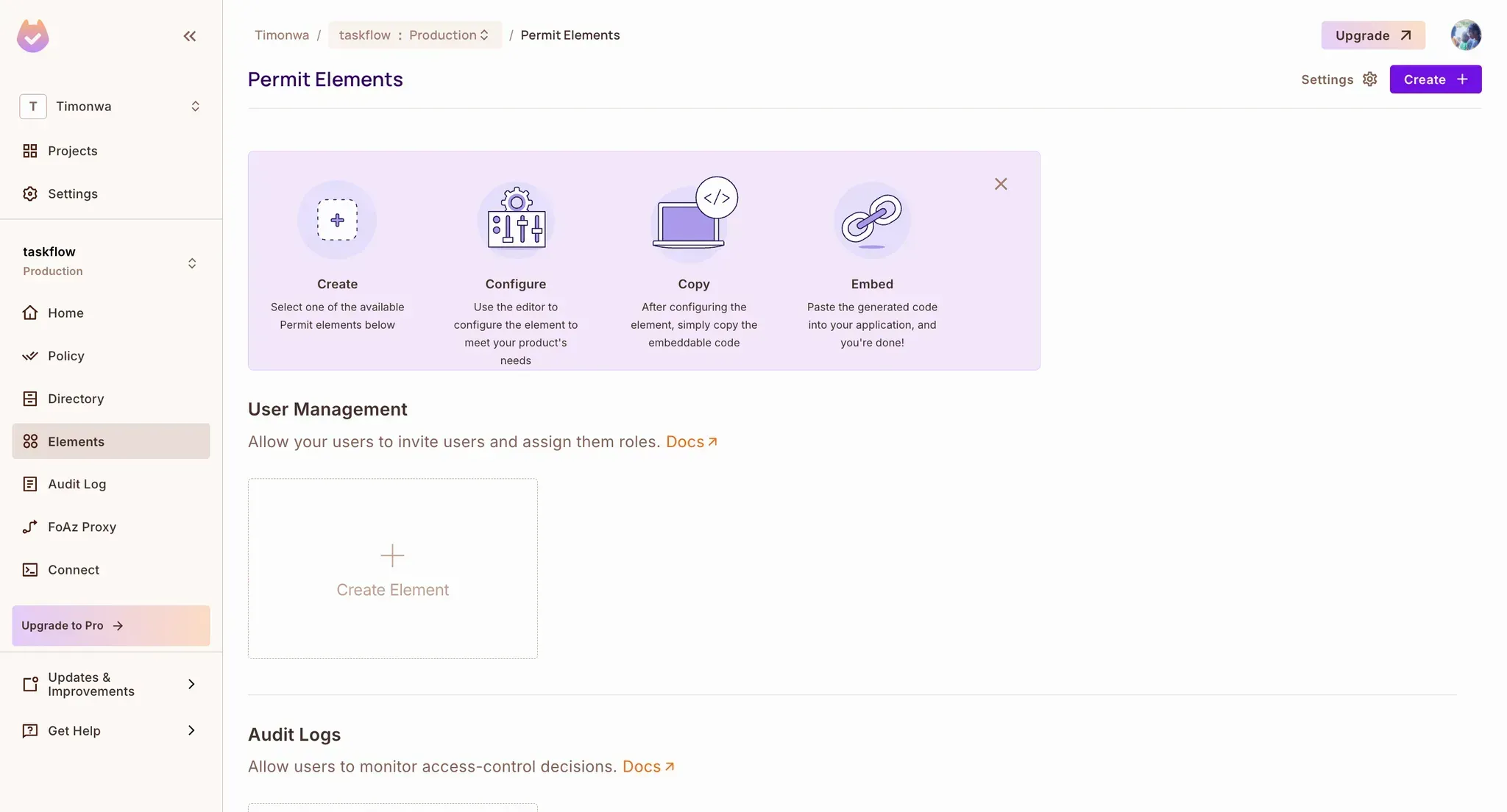Click the Create Element card
Viewport: 1507px width, 812px height.
click(x=392, y=569)
